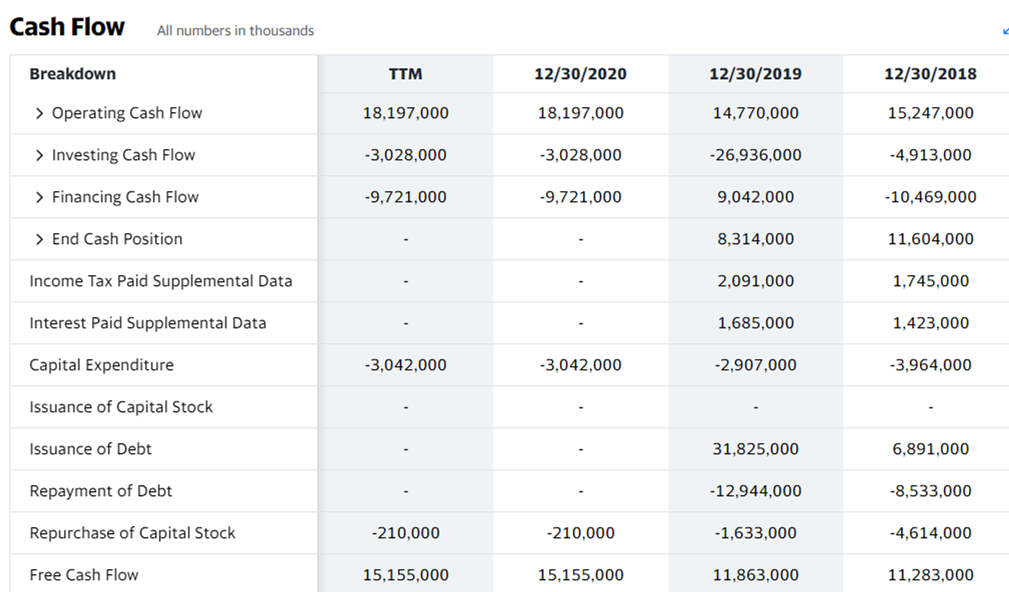Screen dimensions: 1009x592
Task: Click the Breakdown column header
Action: click(x=73, y=74)
